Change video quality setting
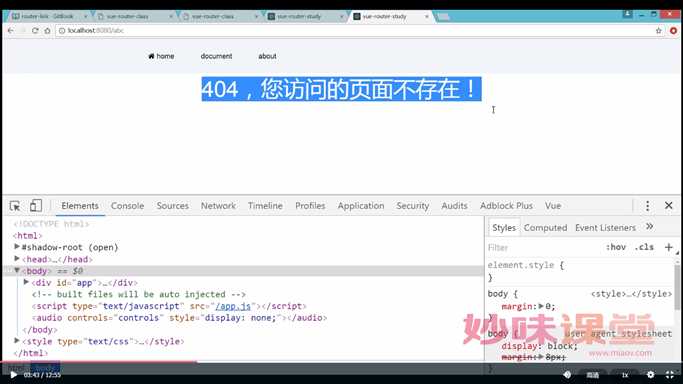 592,375
